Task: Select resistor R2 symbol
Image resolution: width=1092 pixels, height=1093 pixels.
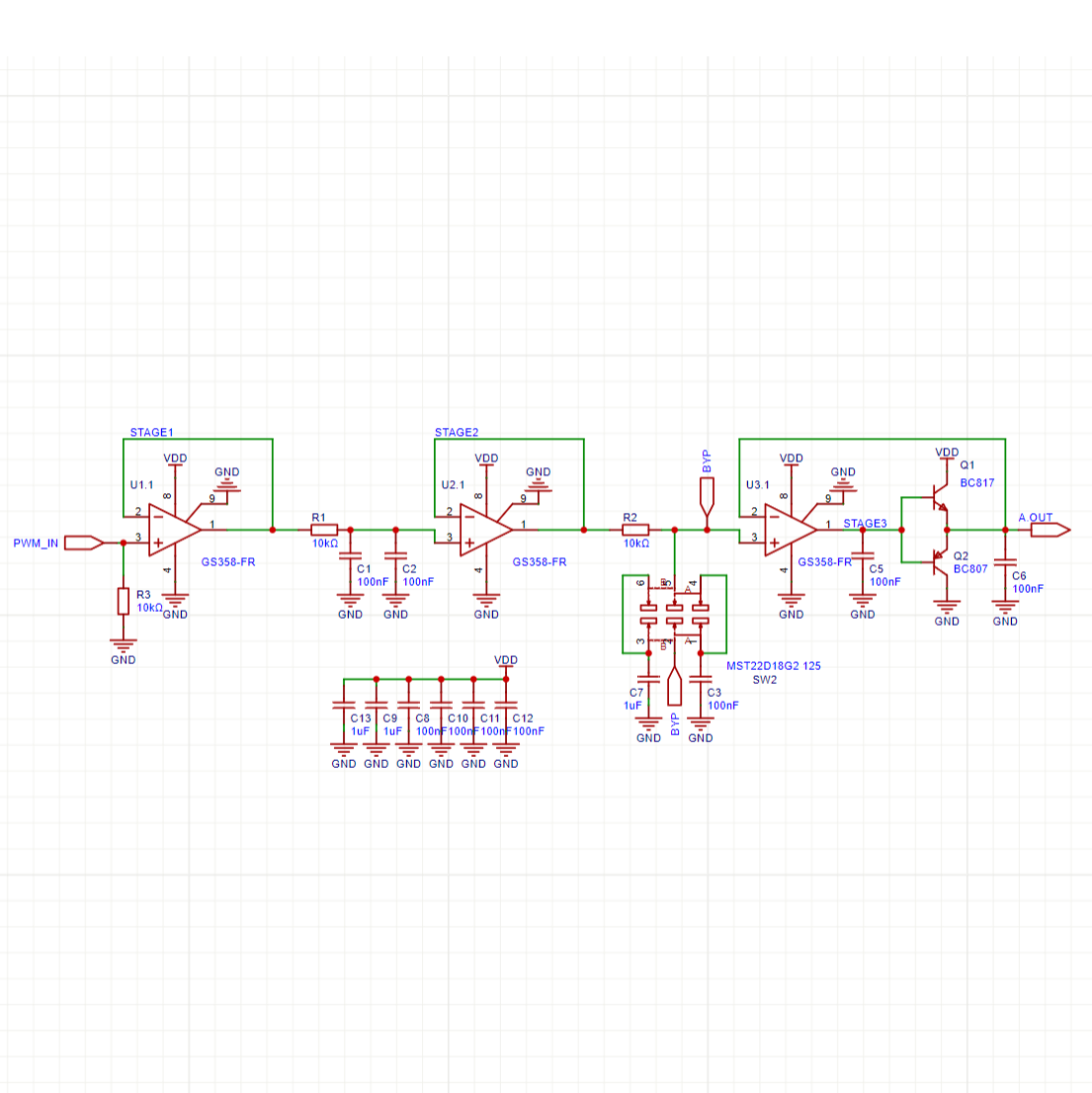Action: click(635, 530)
